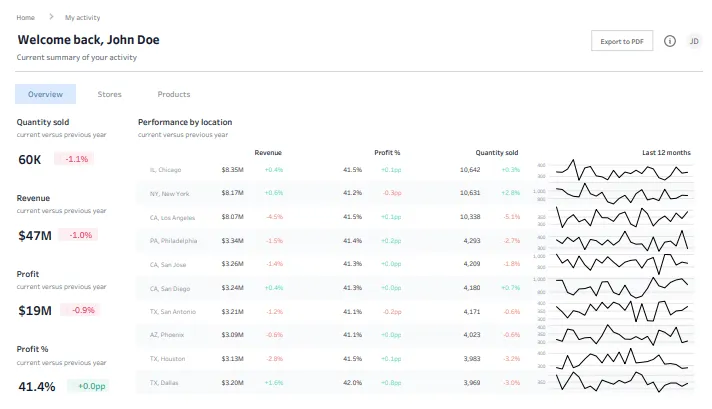The height and width of the screenshot is (409, 712).
Task: Click the Revenue -1.0% change badge
Action: pos(78,235)
